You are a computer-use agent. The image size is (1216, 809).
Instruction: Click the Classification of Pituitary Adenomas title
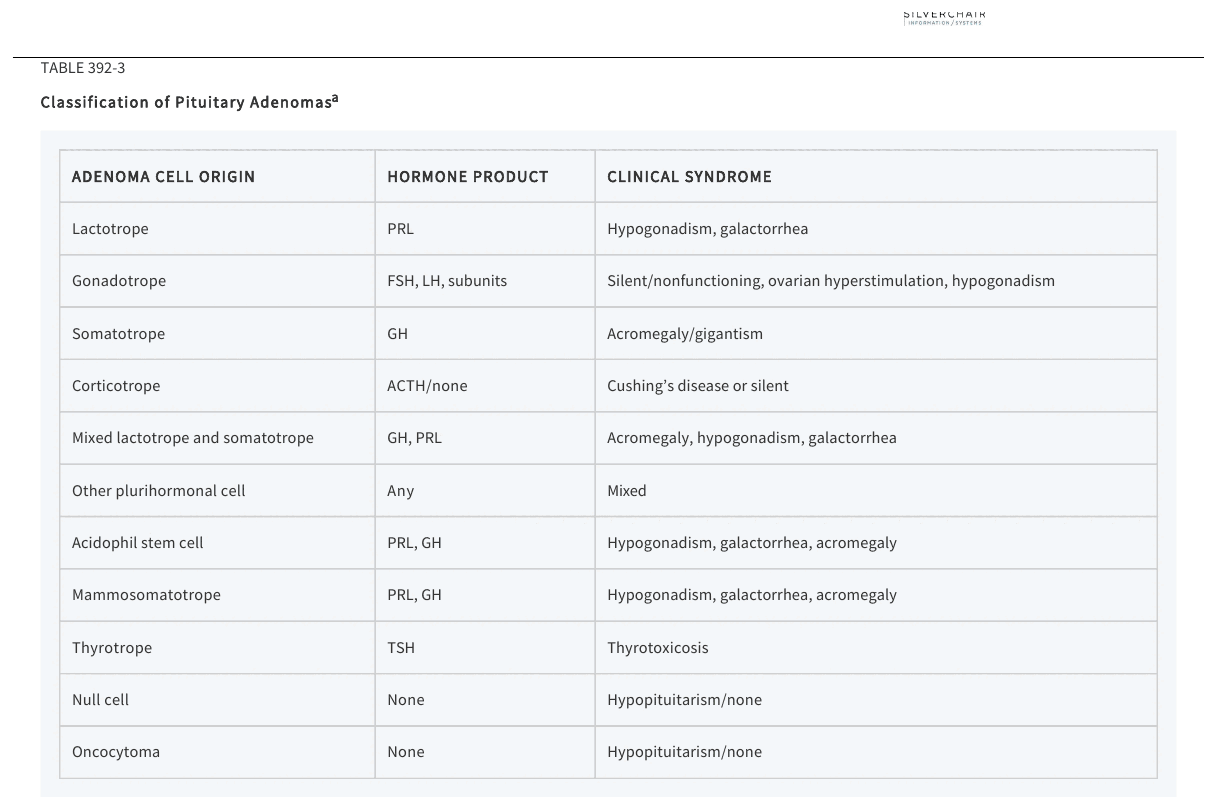[185, 102]
